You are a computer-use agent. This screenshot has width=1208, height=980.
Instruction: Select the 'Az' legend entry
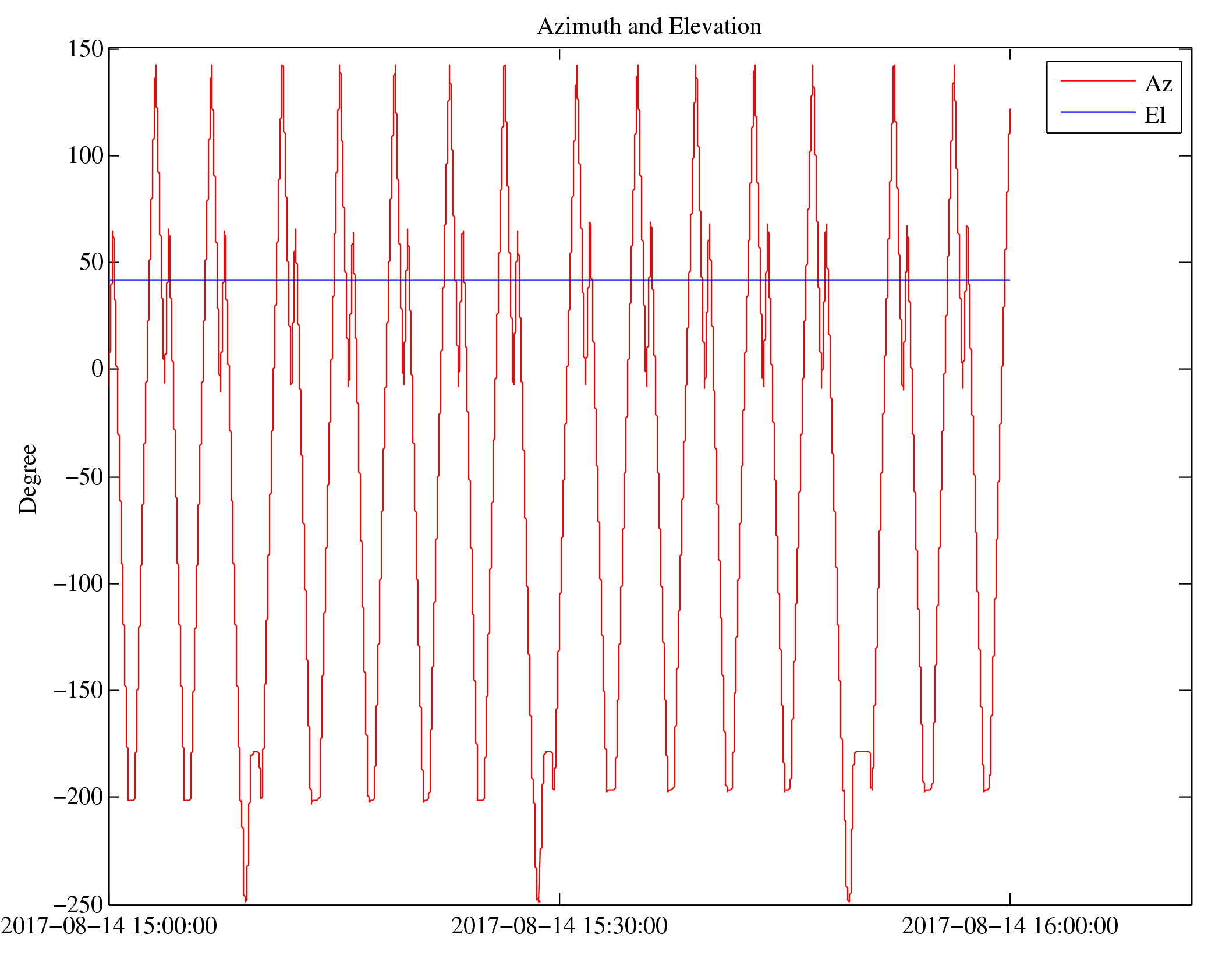(1159, 84)
